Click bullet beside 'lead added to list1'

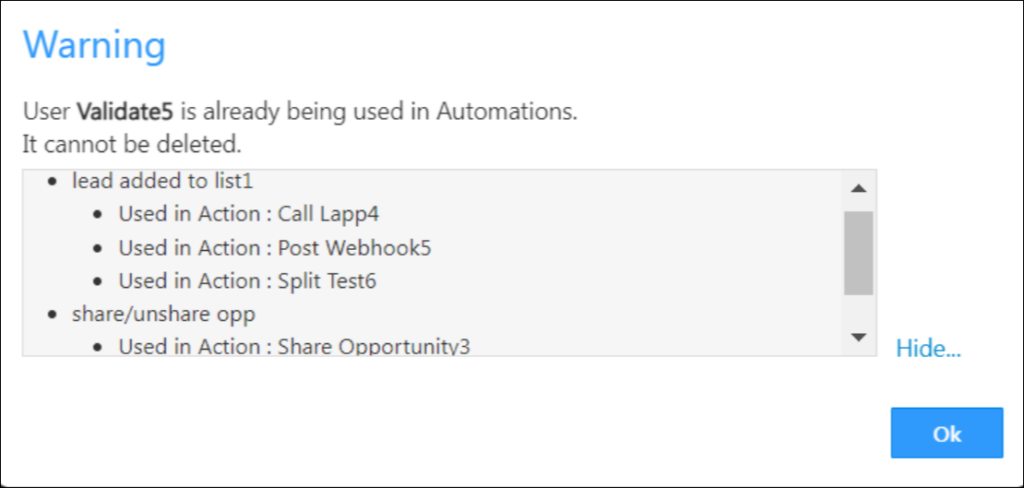pyautogui.click(x=53, y=182)
